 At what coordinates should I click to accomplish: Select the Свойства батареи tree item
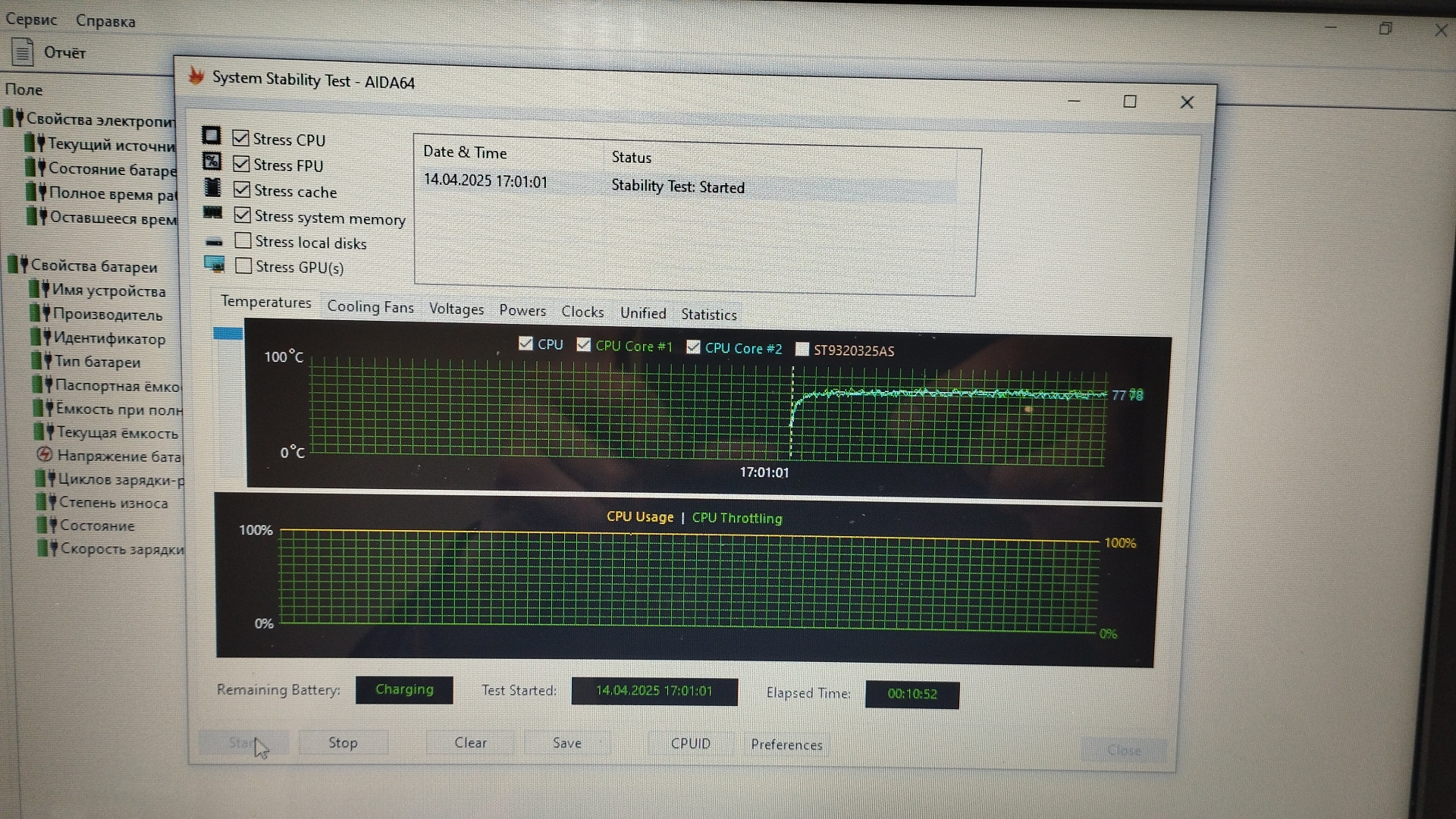94,266
